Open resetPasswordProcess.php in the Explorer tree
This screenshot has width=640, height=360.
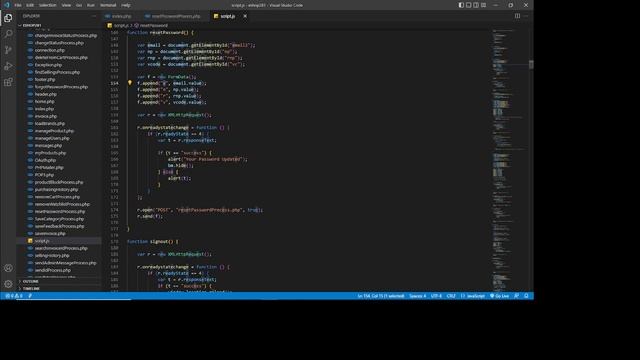click(60, 211)
